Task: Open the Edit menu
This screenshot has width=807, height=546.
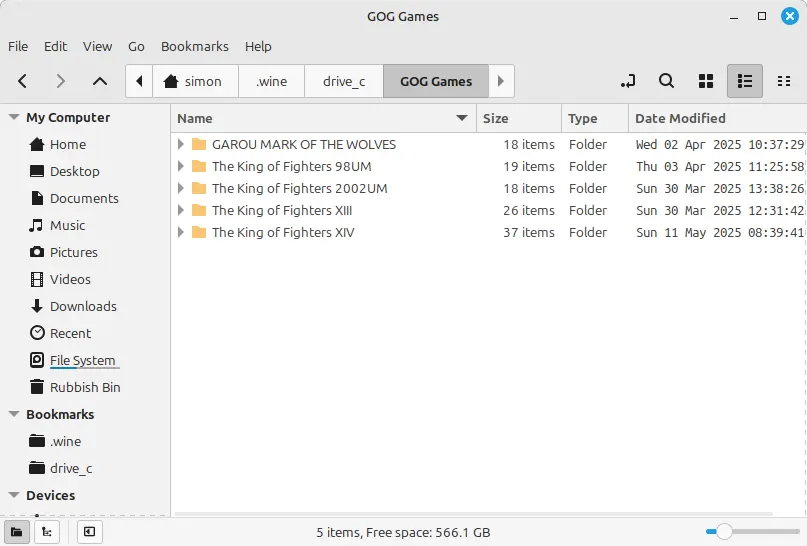Action: click(x=55, y=46)
